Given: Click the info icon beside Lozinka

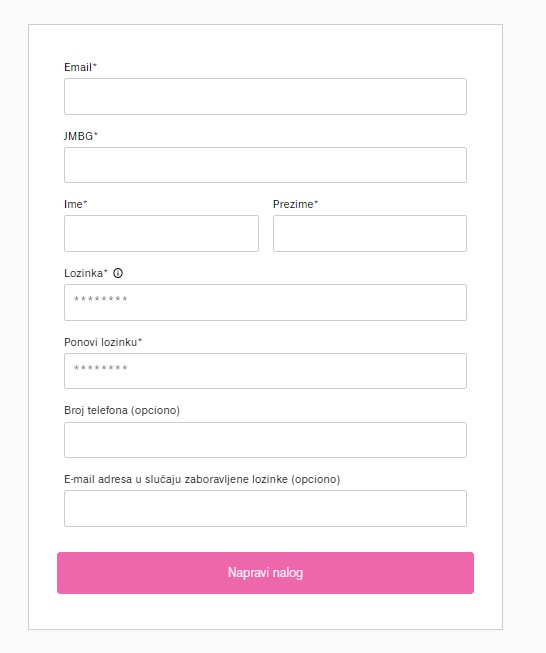Looking at the screenshot, I should [x=118, y=273].
